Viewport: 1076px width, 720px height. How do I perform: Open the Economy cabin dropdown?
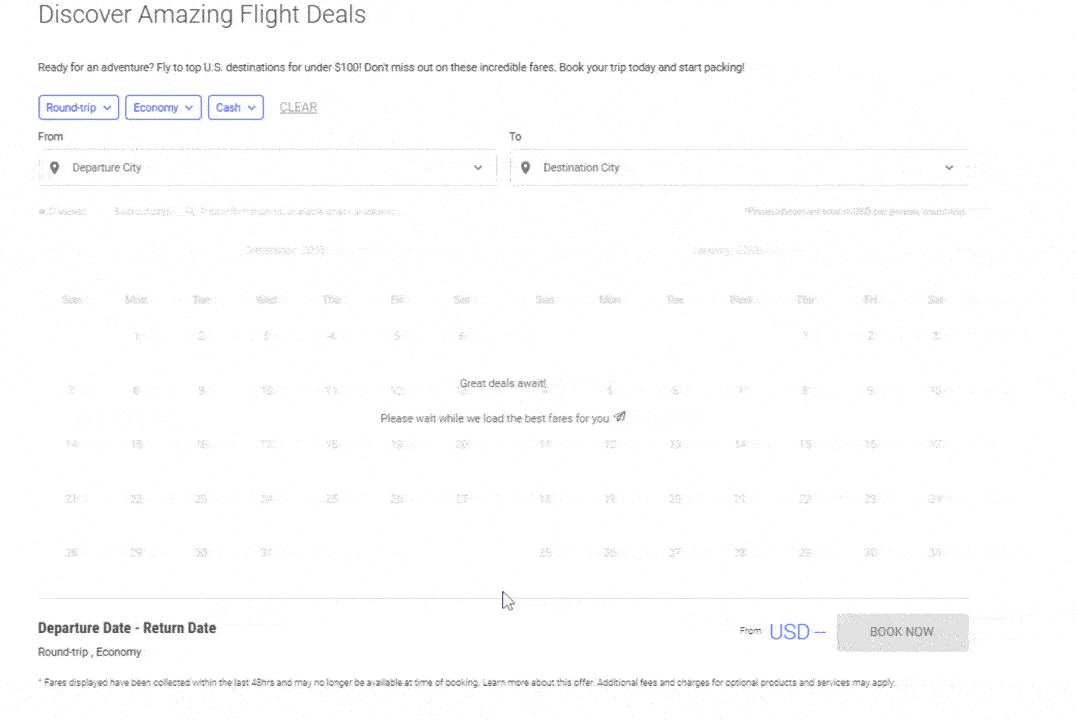[x=163, y=107]
